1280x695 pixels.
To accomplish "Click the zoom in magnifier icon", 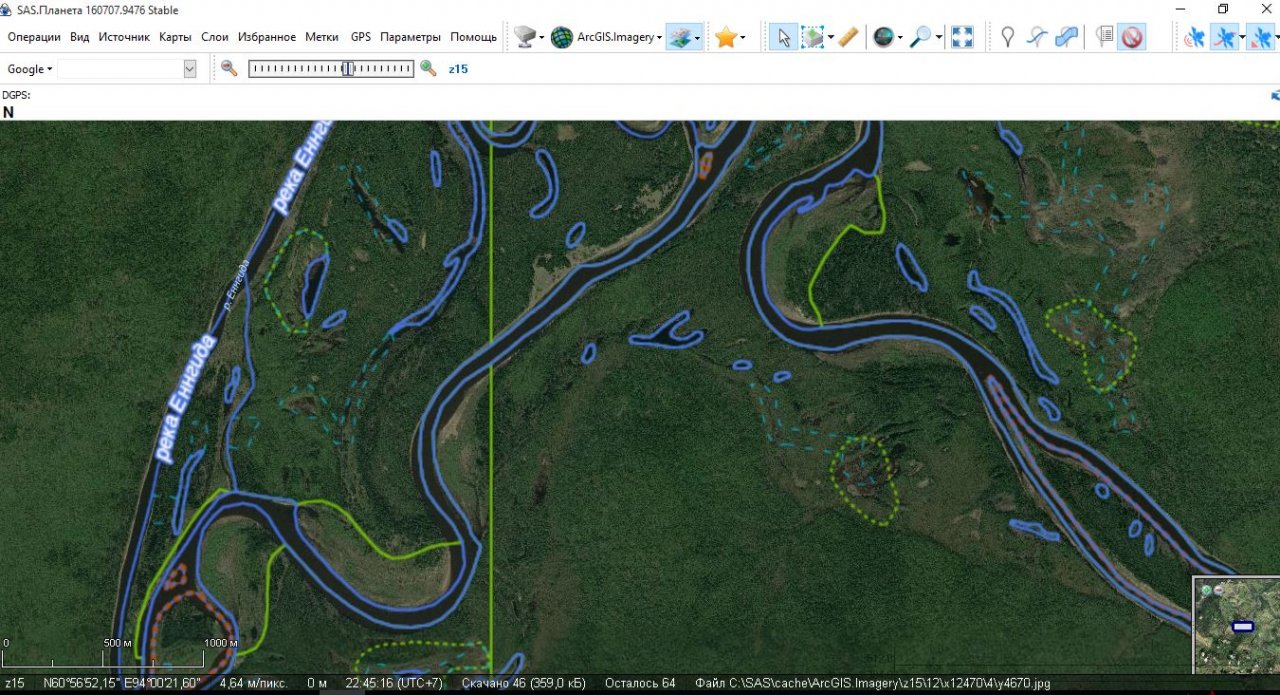I will coord(428,68).
